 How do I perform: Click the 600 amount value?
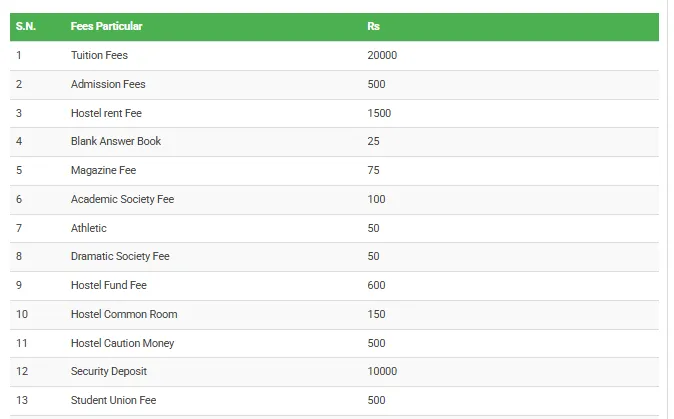click(377, 285)
